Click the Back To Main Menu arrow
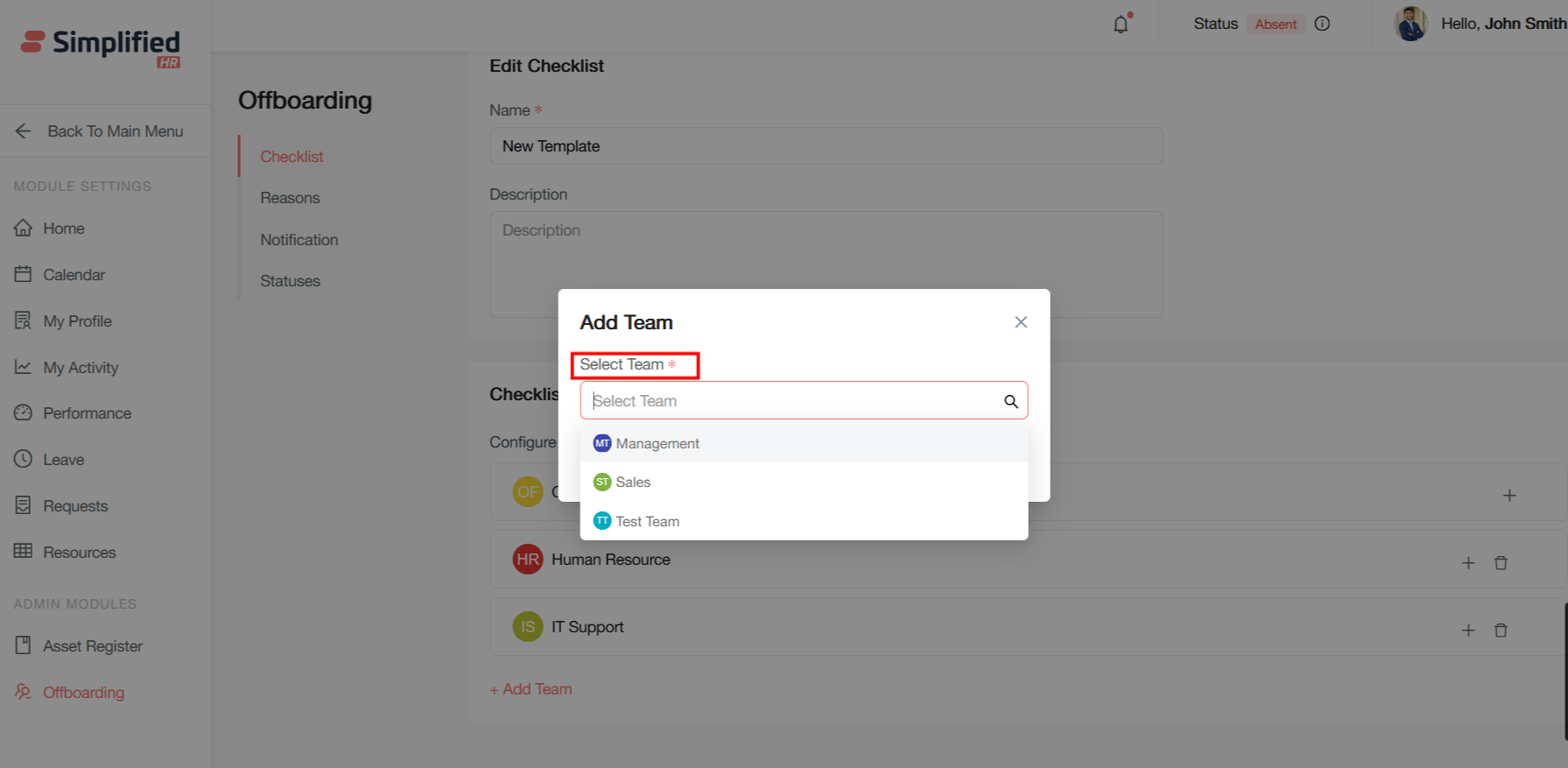The width and height of the screenshot is (1568, 768). [x=24, y=131]
